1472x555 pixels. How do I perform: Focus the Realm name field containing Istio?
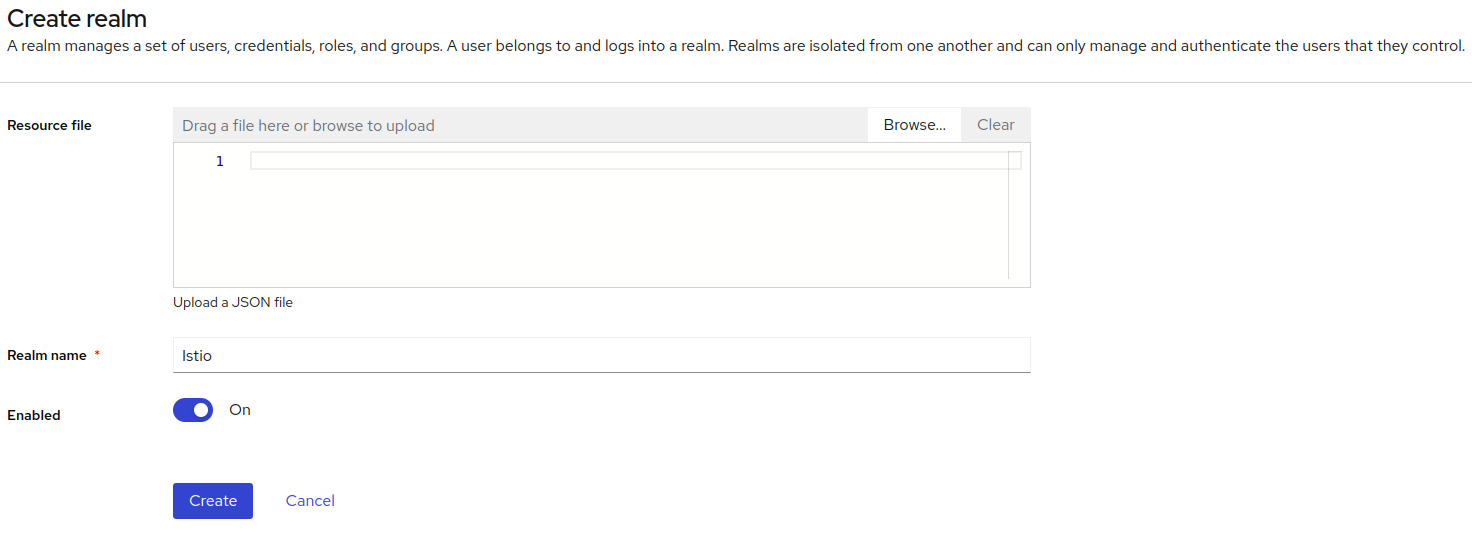tap(601, 355)
